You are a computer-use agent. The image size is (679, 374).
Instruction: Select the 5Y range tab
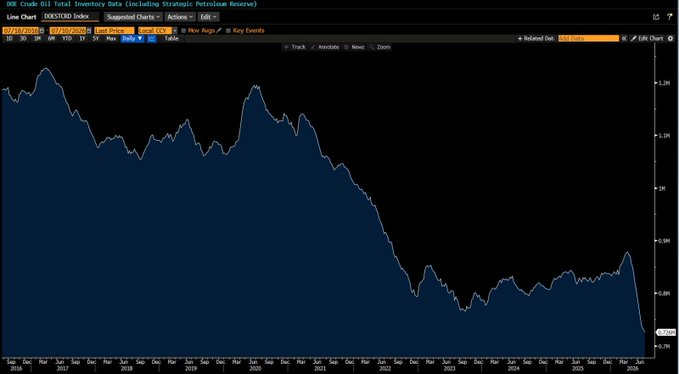coord(96,39)
